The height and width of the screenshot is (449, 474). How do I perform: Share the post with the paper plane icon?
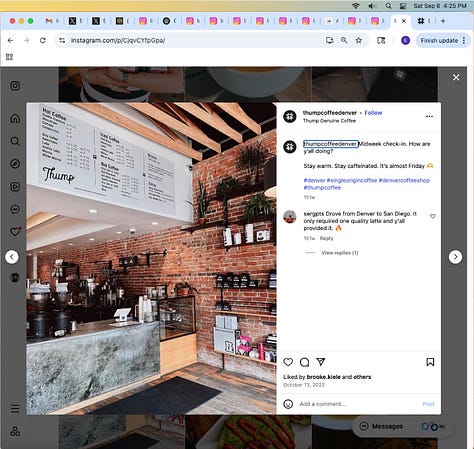click(321, 362)
